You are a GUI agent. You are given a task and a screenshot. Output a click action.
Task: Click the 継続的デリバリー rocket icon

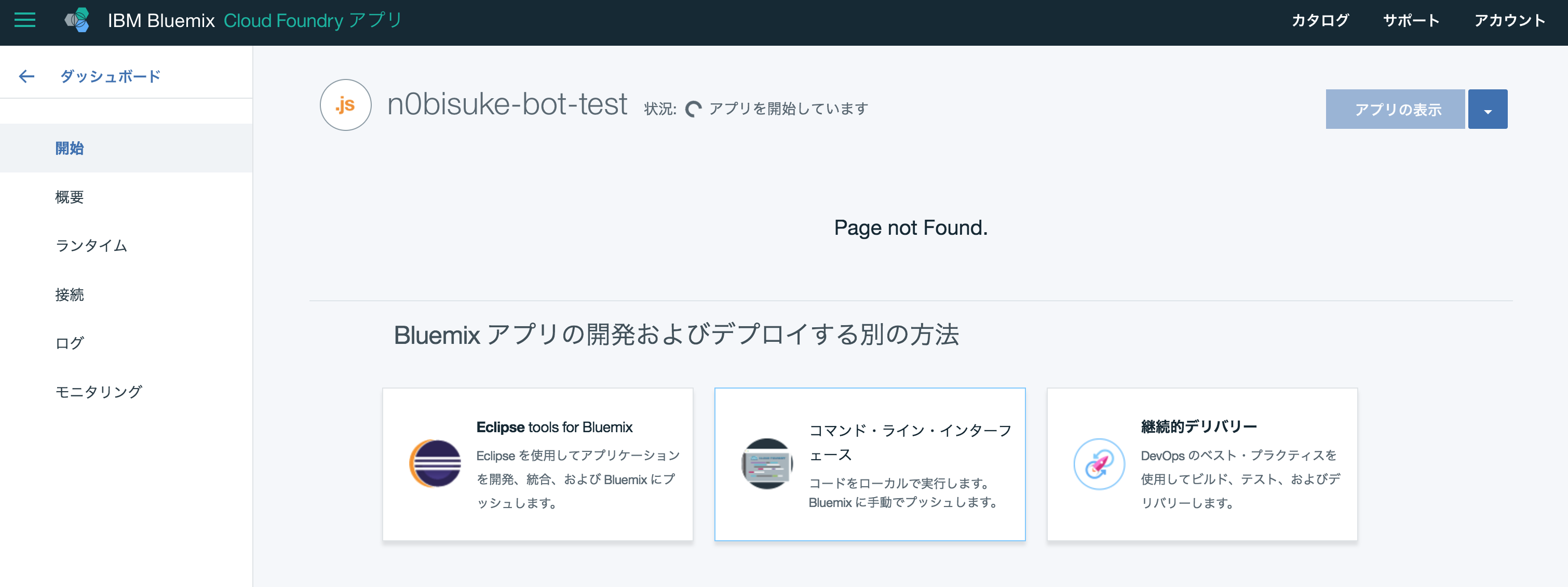click(1099, 463)
